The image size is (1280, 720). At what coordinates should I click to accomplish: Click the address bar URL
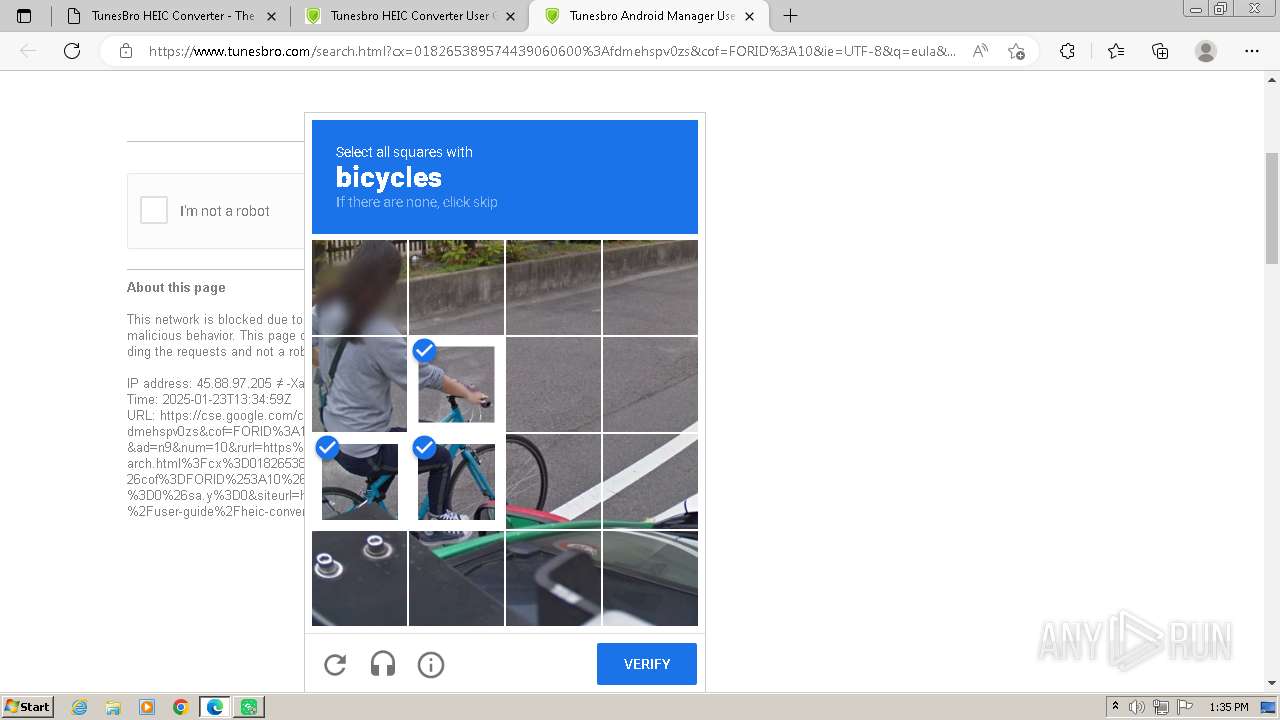click(x=552, y=51)
